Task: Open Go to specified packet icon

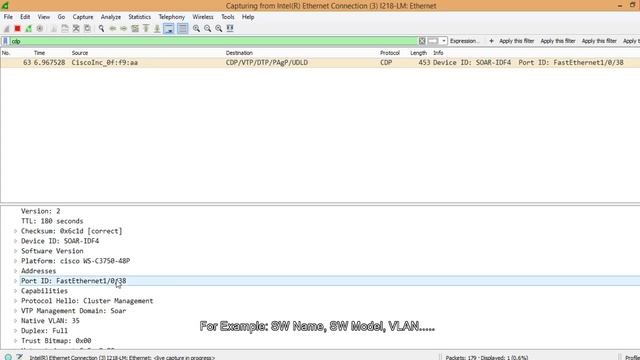Action: (x=135, y=29)
